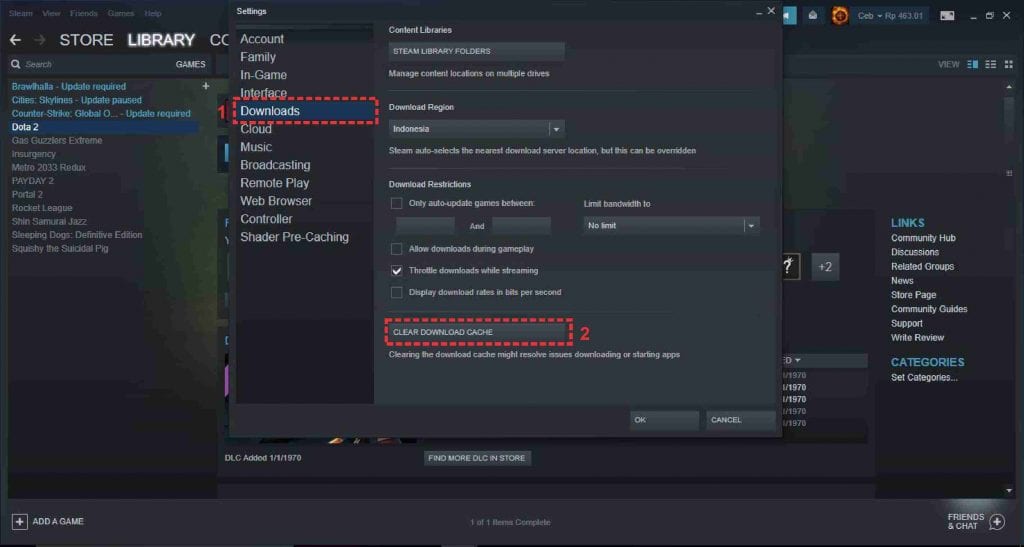This screenshot has height=547, width=1024.
Task: Open Friends & Chat plus icon
Action: coord(997,522)
